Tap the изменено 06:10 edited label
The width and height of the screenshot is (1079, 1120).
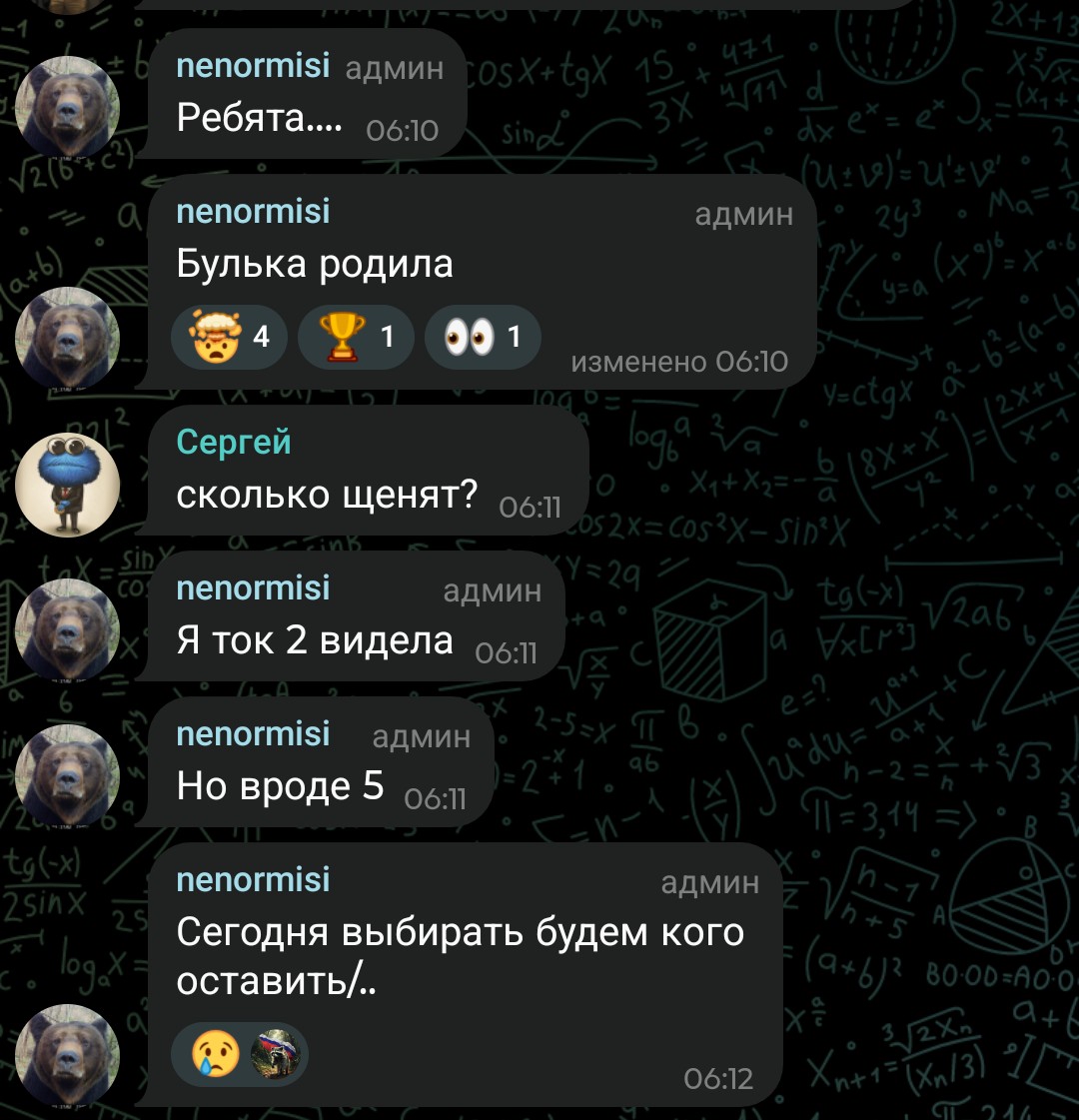click(x=679, y=362)
